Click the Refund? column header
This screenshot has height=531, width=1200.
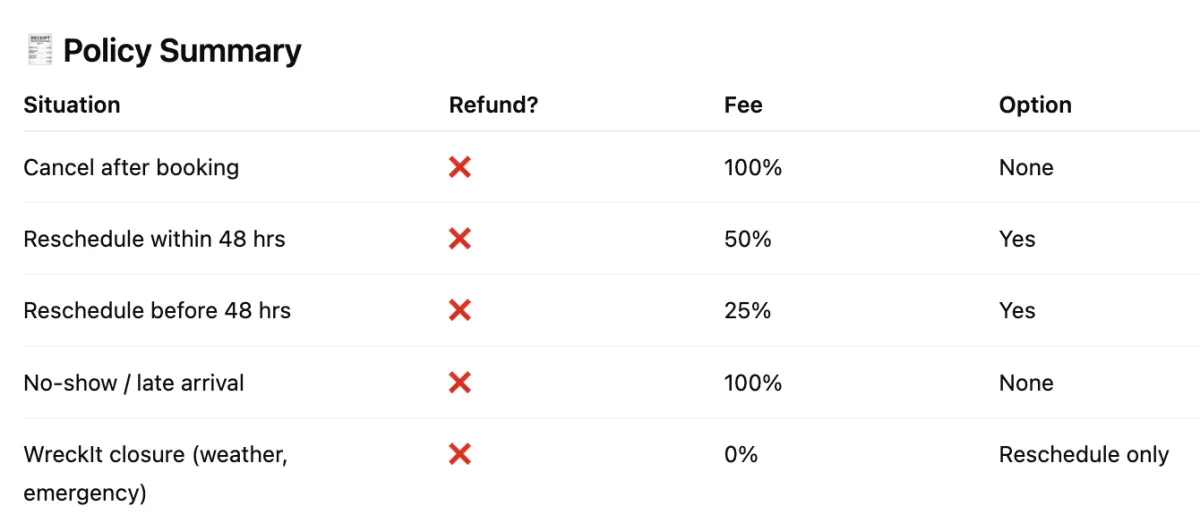(494, 105)
